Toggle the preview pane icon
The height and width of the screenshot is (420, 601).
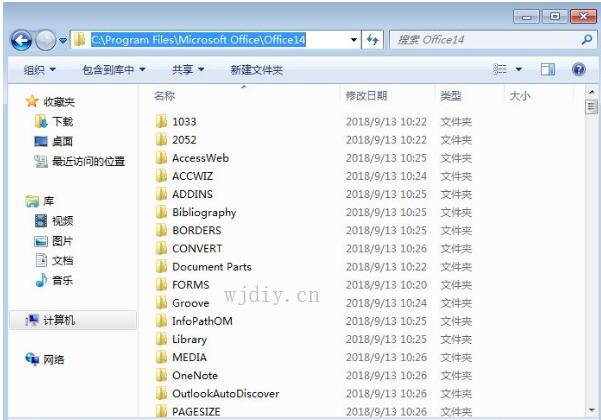pyautogui.click(x=548, y=70)
